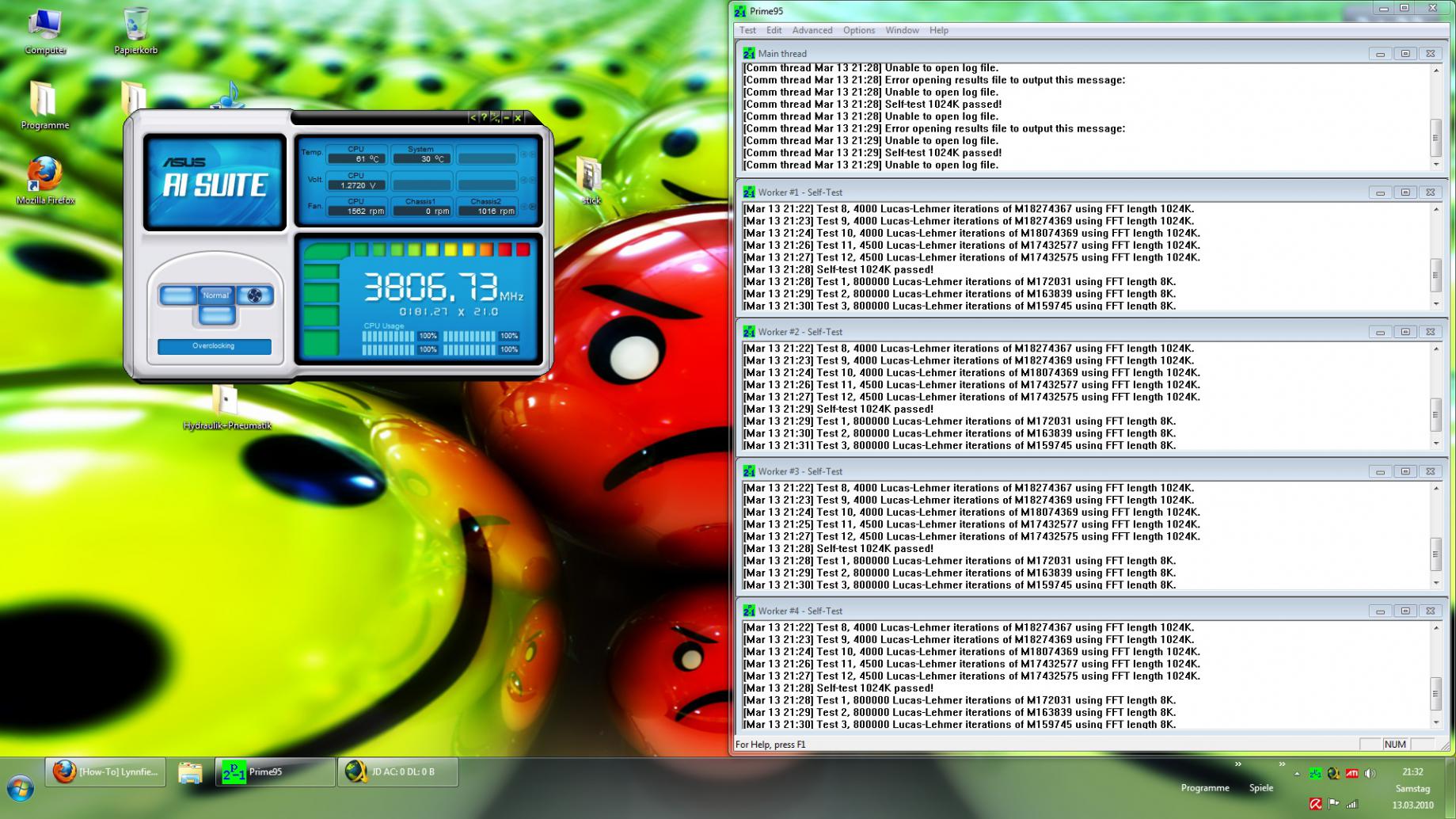Select the Hydraulik+Pneumatik desktop folder
The width and height of the screenshot is (1456, 819).
(227, 407)
